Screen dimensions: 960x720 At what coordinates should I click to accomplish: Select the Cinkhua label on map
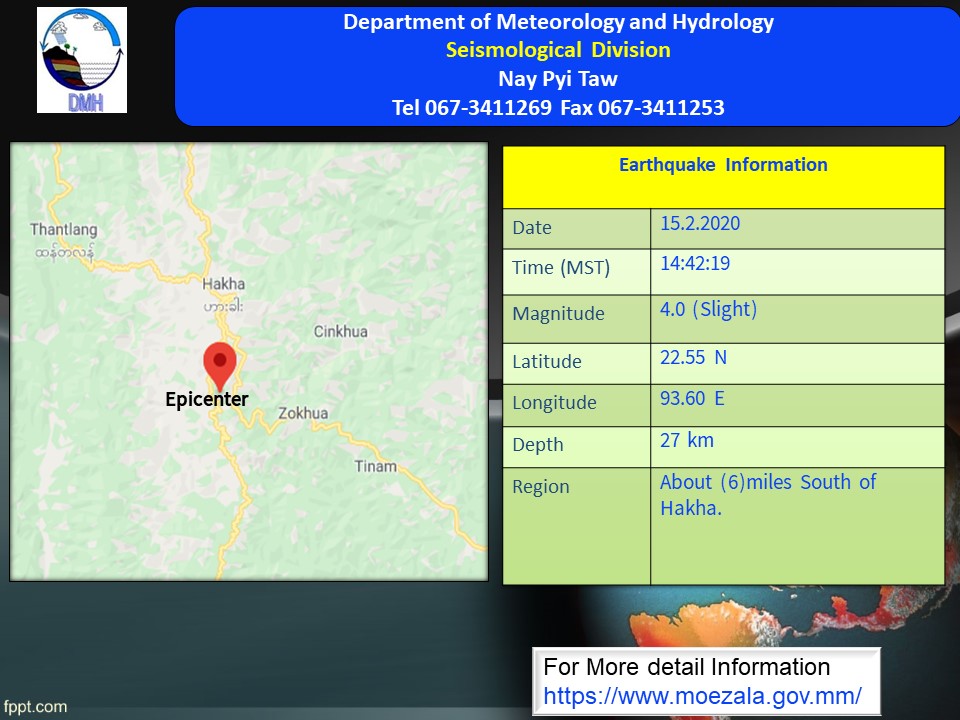[340, 331]
